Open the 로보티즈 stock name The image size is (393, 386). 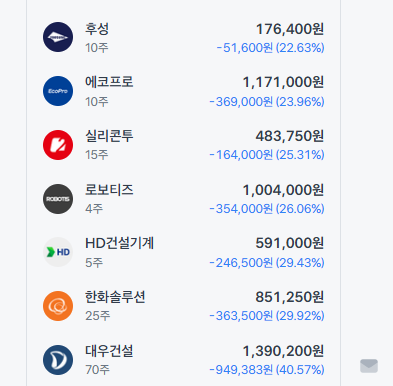click(x=109, y=190)
